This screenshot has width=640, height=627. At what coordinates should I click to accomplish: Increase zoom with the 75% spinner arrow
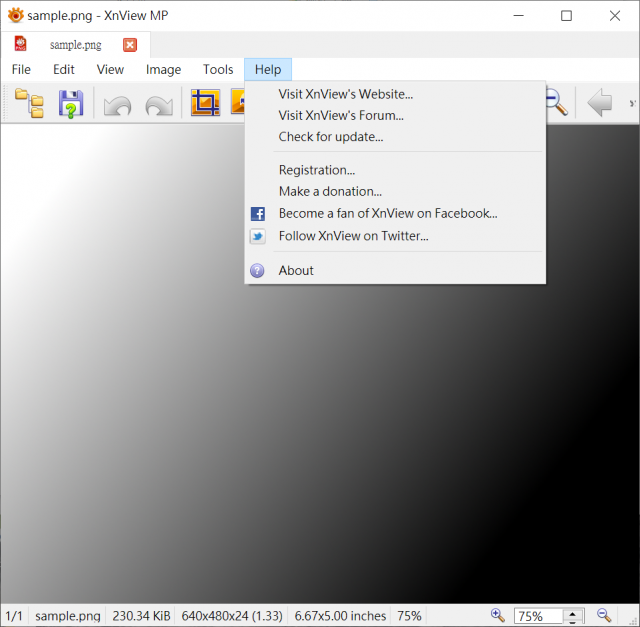click(x=572, y=613)
